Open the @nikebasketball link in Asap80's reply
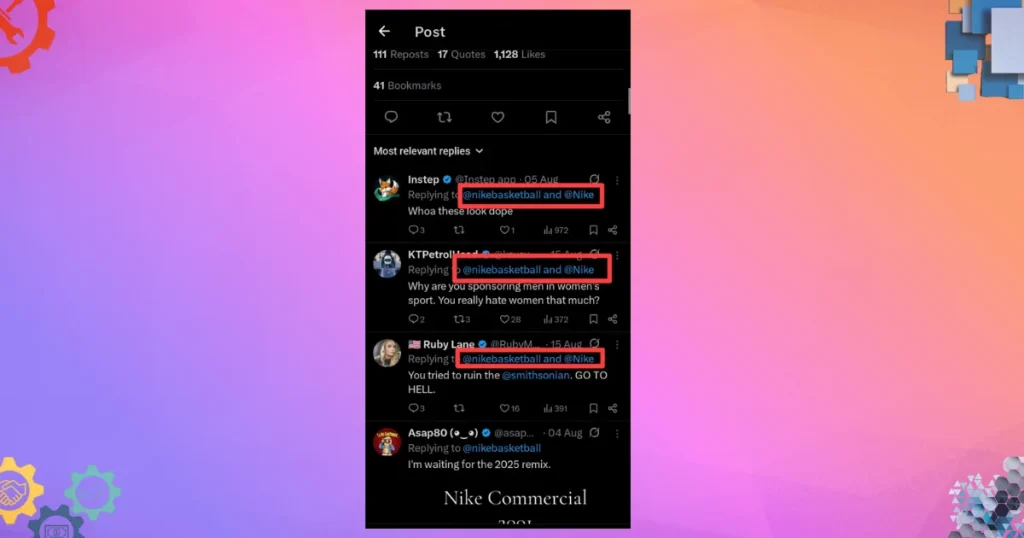 click(502, 448)
